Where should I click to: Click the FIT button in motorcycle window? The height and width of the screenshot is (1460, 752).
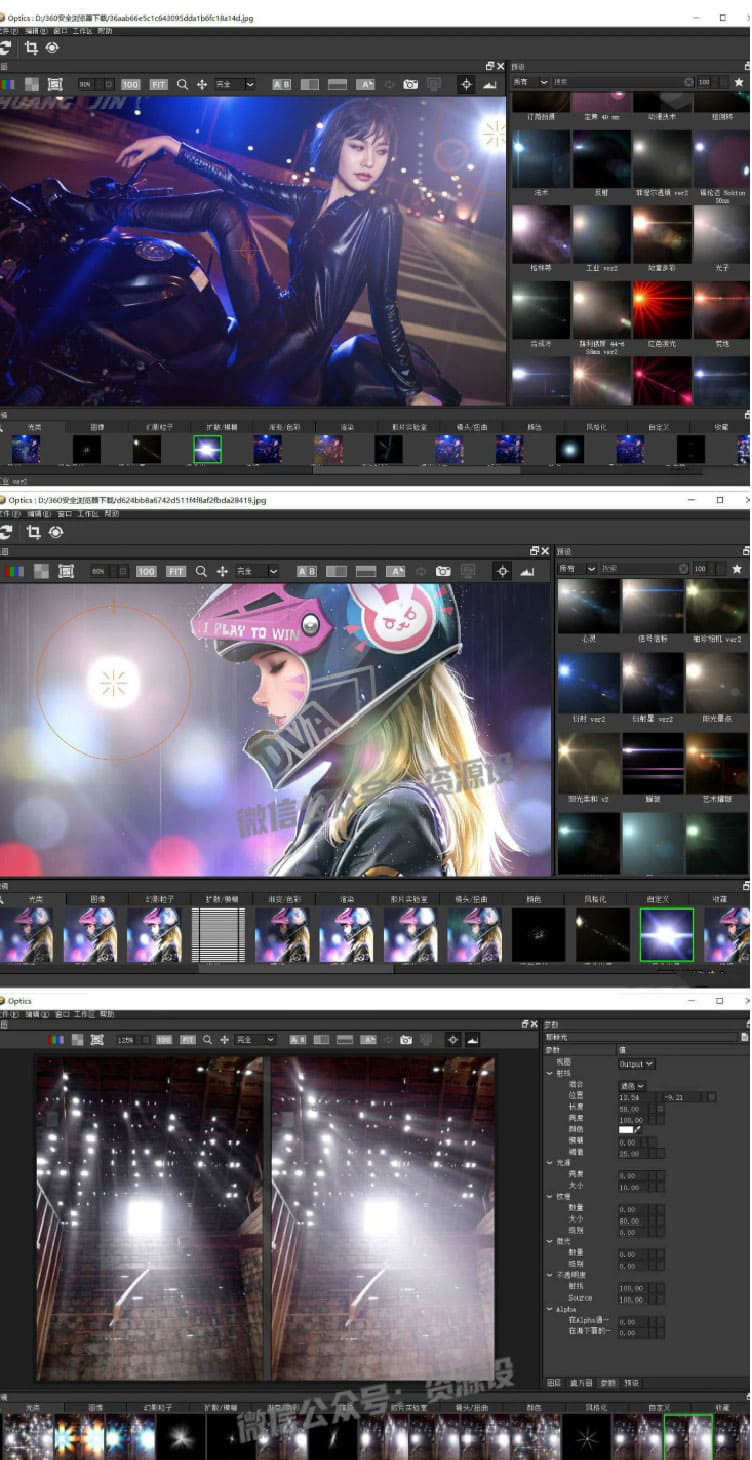click(158, 85)
